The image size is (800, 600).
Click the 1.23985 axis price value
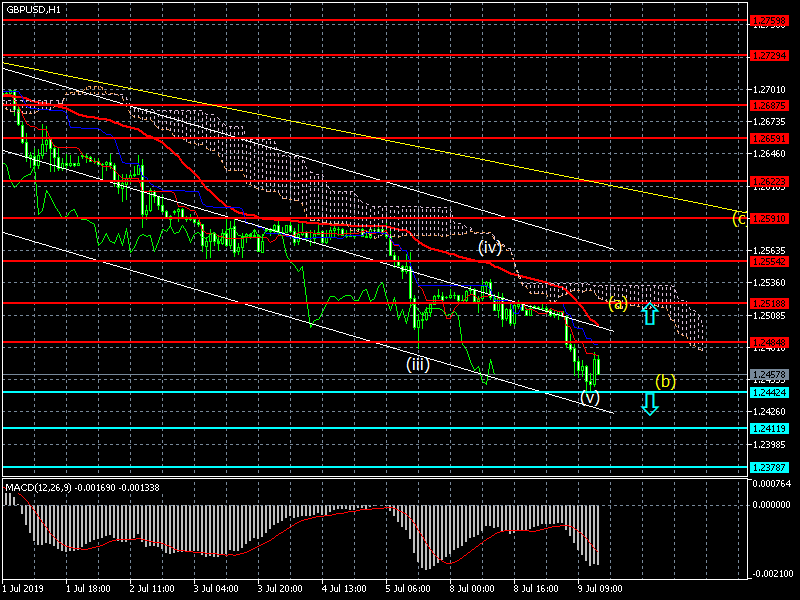click(769, 445)
